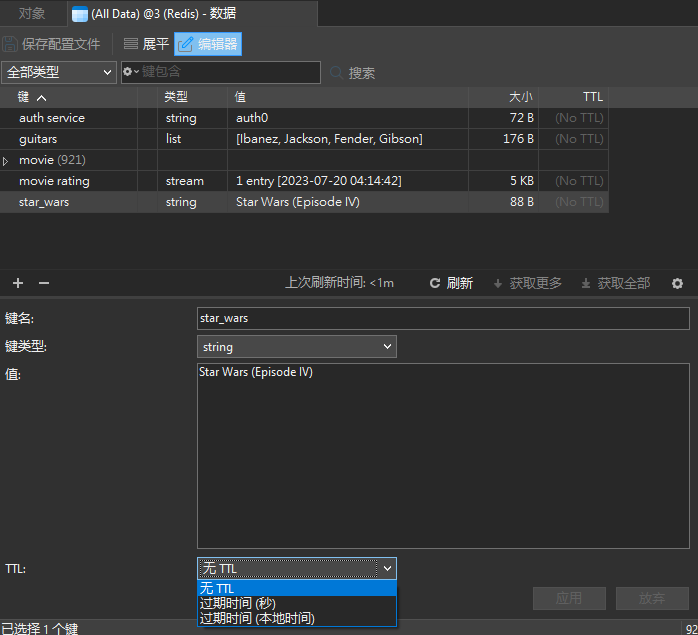Viewport: 698px width, 635px height.
Task: Click the '5 KB' size cell
Action: coord(503,181)
